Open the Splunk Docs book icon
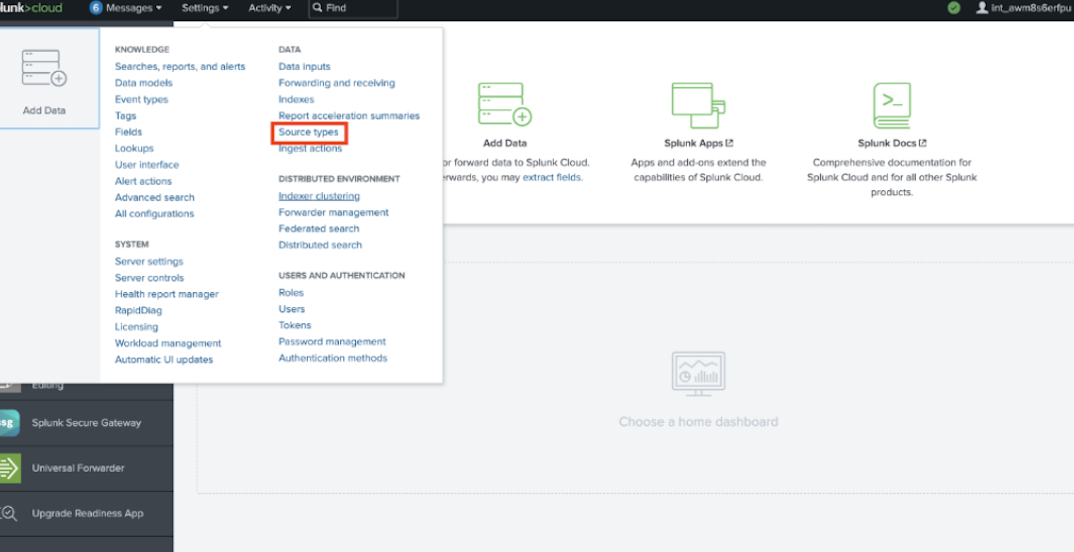Image resolution: width=1074 pixels, height=552 pixels. coord(891,104)
